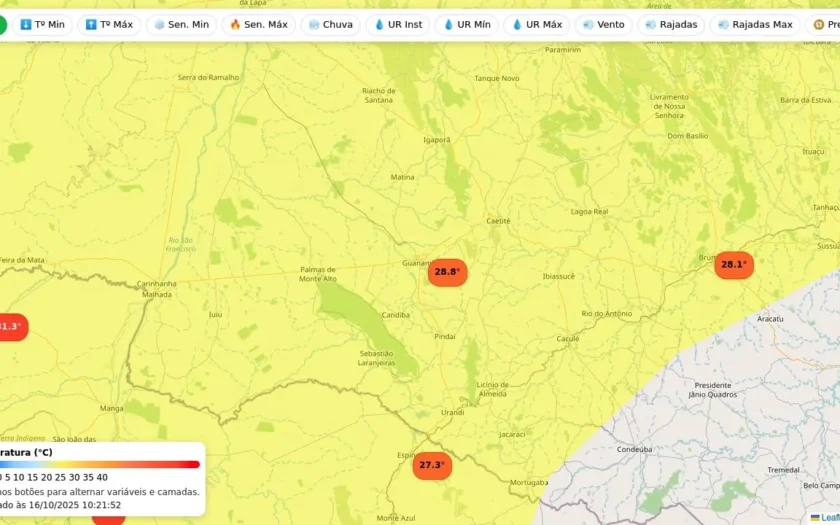Select the Tº Min variable button
The height and width of the screenshot is (525, 840).
tap(42, 25)
